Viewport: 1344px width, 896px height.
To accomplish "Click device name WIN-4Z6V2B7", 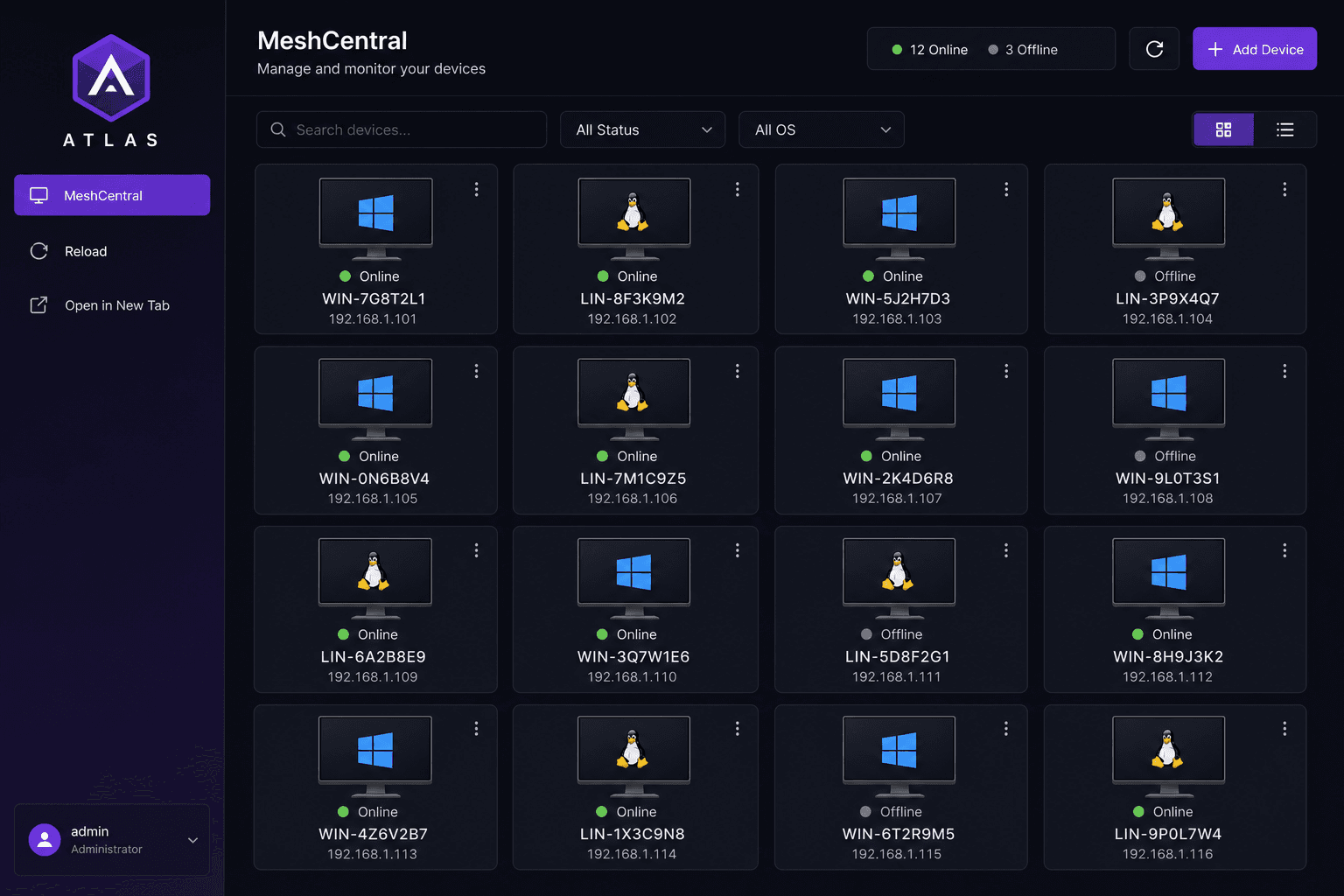I will (374, 834).
